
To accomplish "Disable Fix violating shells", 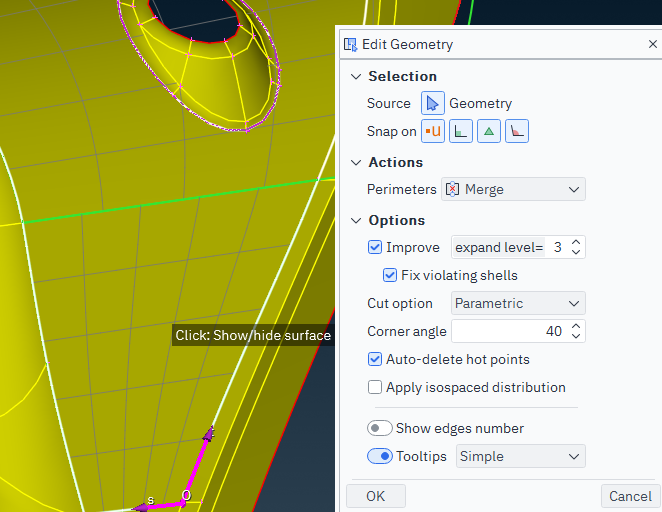I will tap(391, 275).
